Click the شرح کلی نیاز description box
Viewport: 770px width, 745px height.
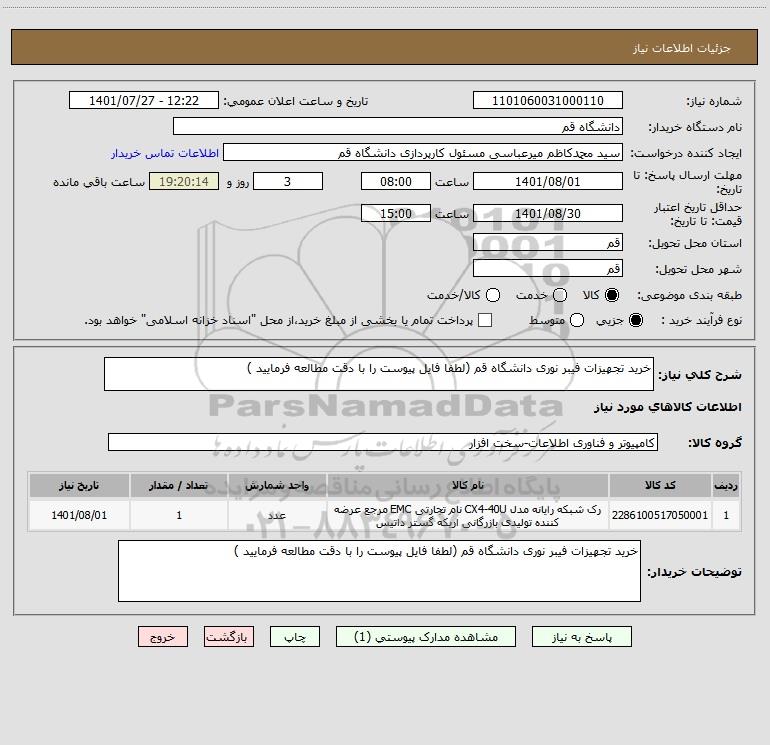(x=379, y=374)
